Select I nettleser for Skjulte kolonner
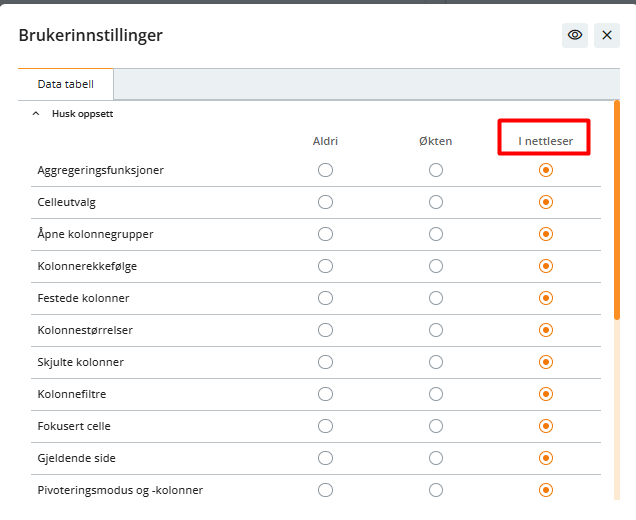The image size is (636, 520). pyautogui.click(x=546, y=362)
